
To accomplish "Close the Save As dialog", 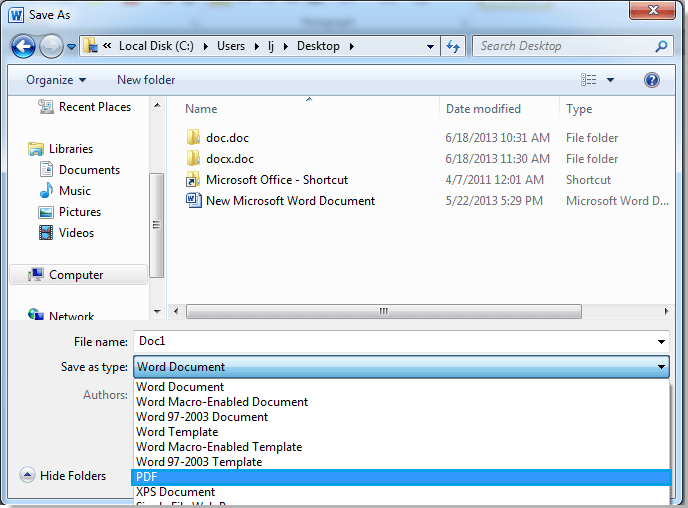I will [x=652, y=10].
